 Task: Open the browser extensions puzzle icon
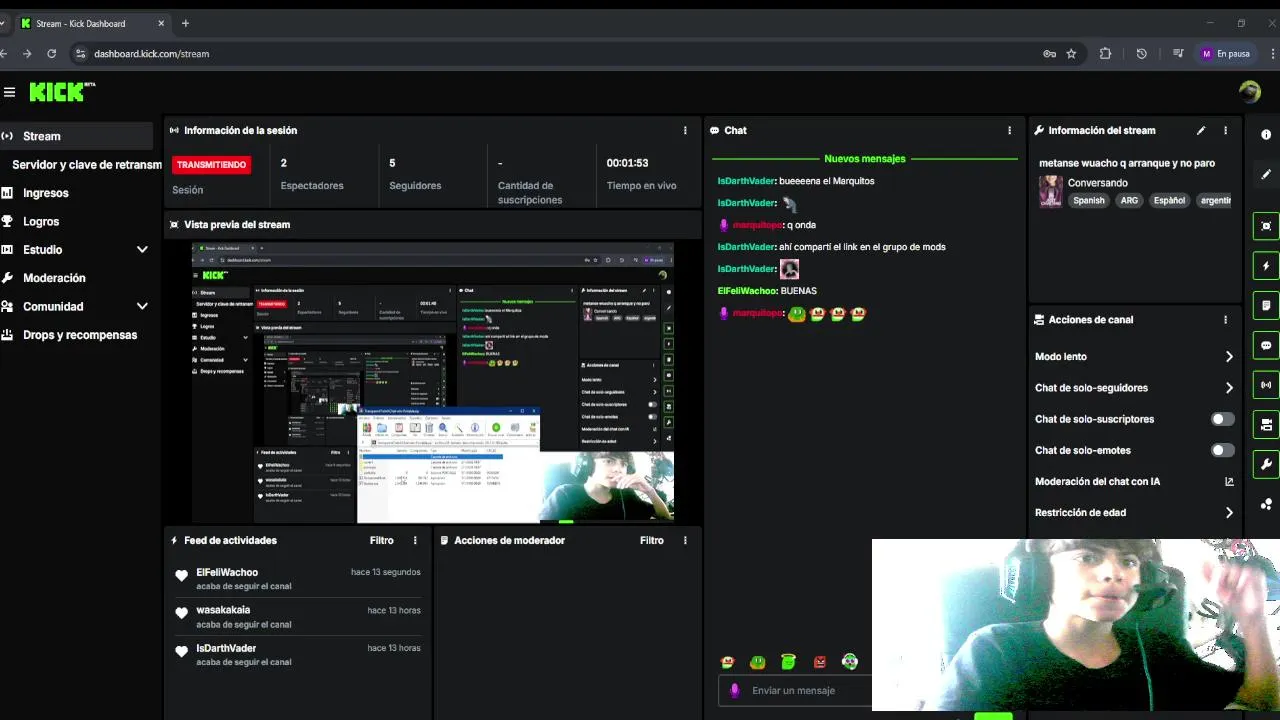click(x=1105, y=54)
